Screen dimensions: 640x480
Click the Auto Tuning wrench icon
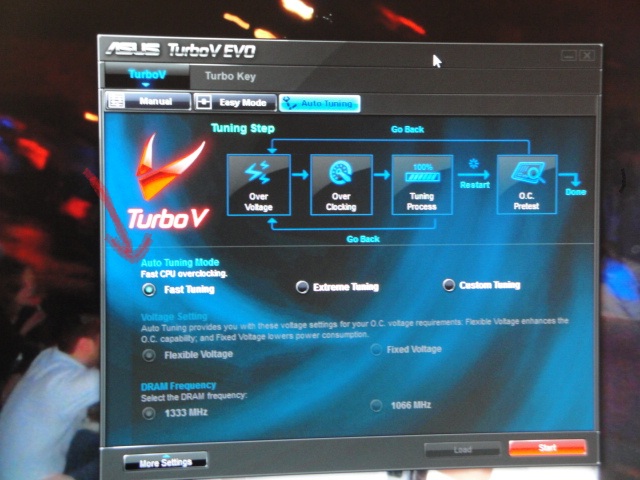[x=290, y=103]
